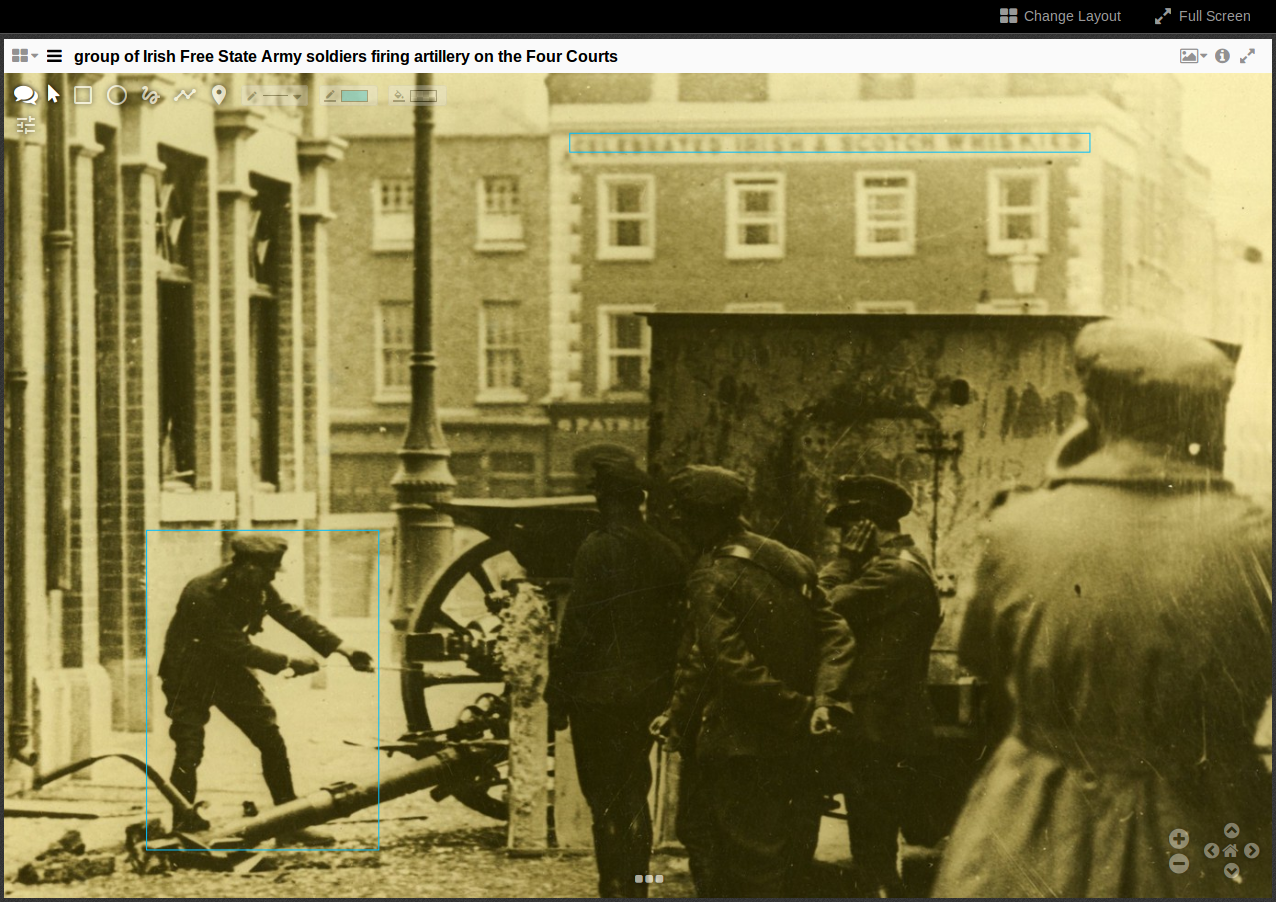
Task: Pan down with the down chevron
Action: click(1232, 871)
